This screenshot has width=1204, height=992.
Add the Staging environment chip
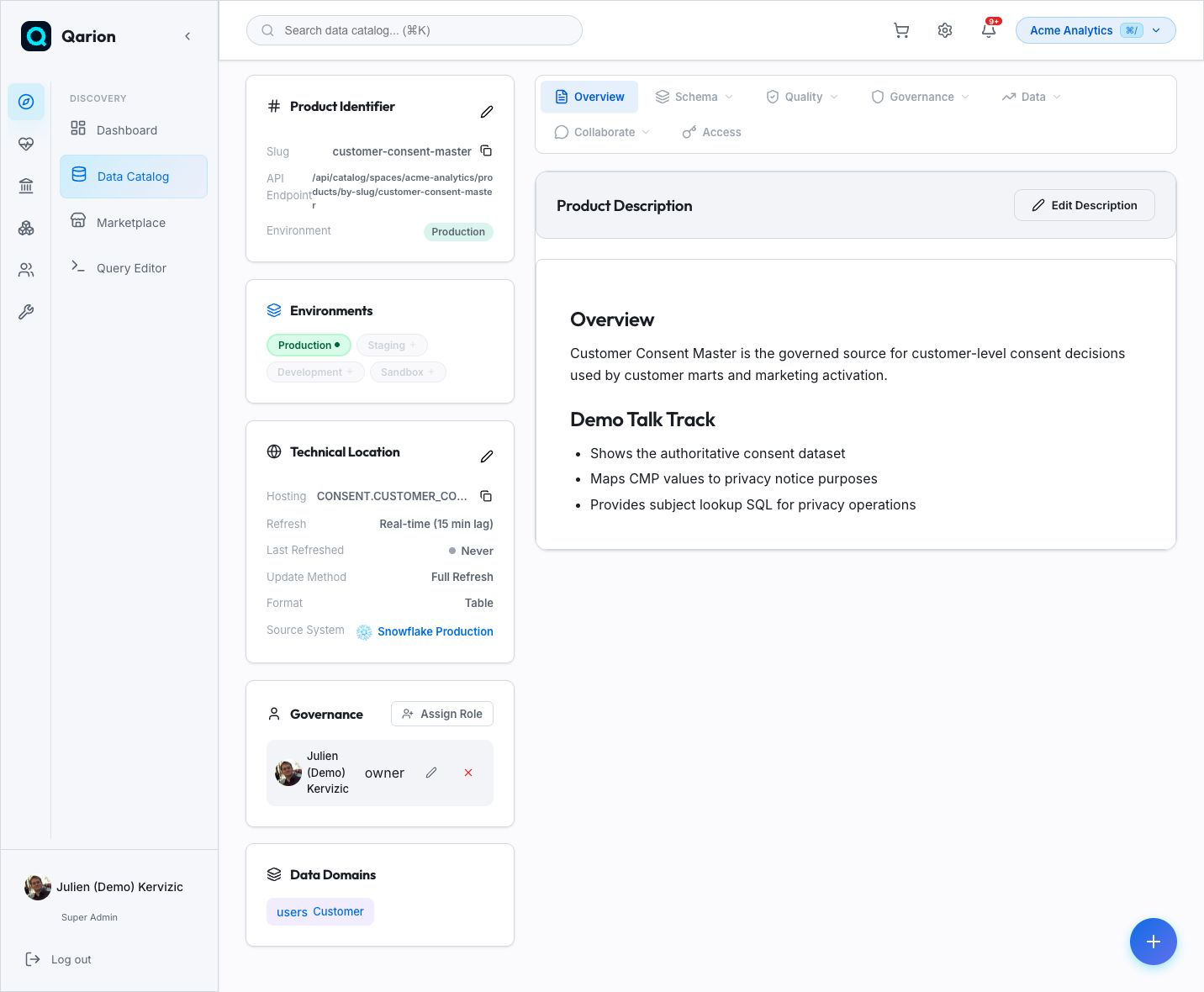(x=392, y=346)
